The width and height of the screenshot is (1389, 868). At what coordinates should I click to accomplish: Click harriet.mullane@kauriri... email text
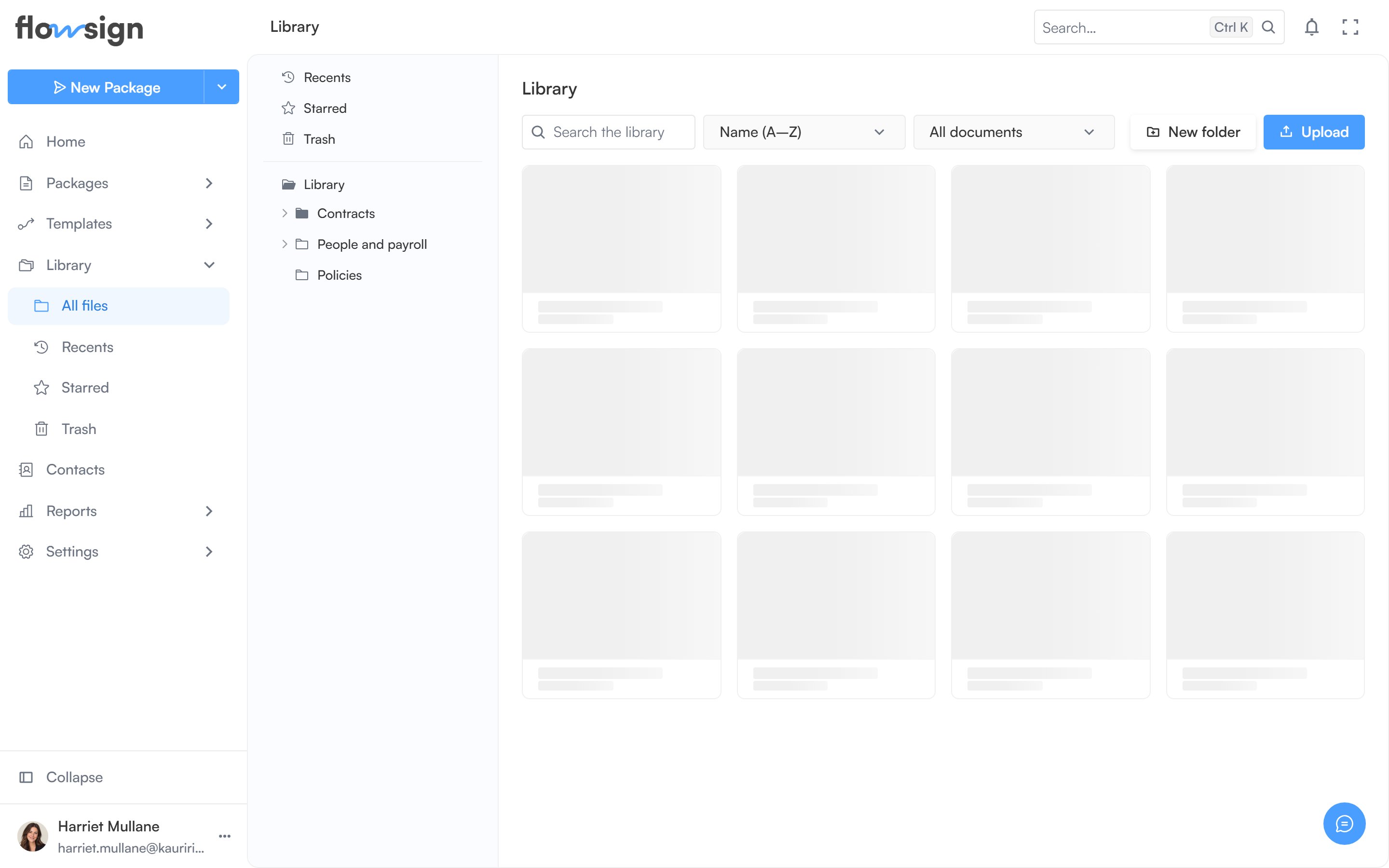(x=131, y=848)
